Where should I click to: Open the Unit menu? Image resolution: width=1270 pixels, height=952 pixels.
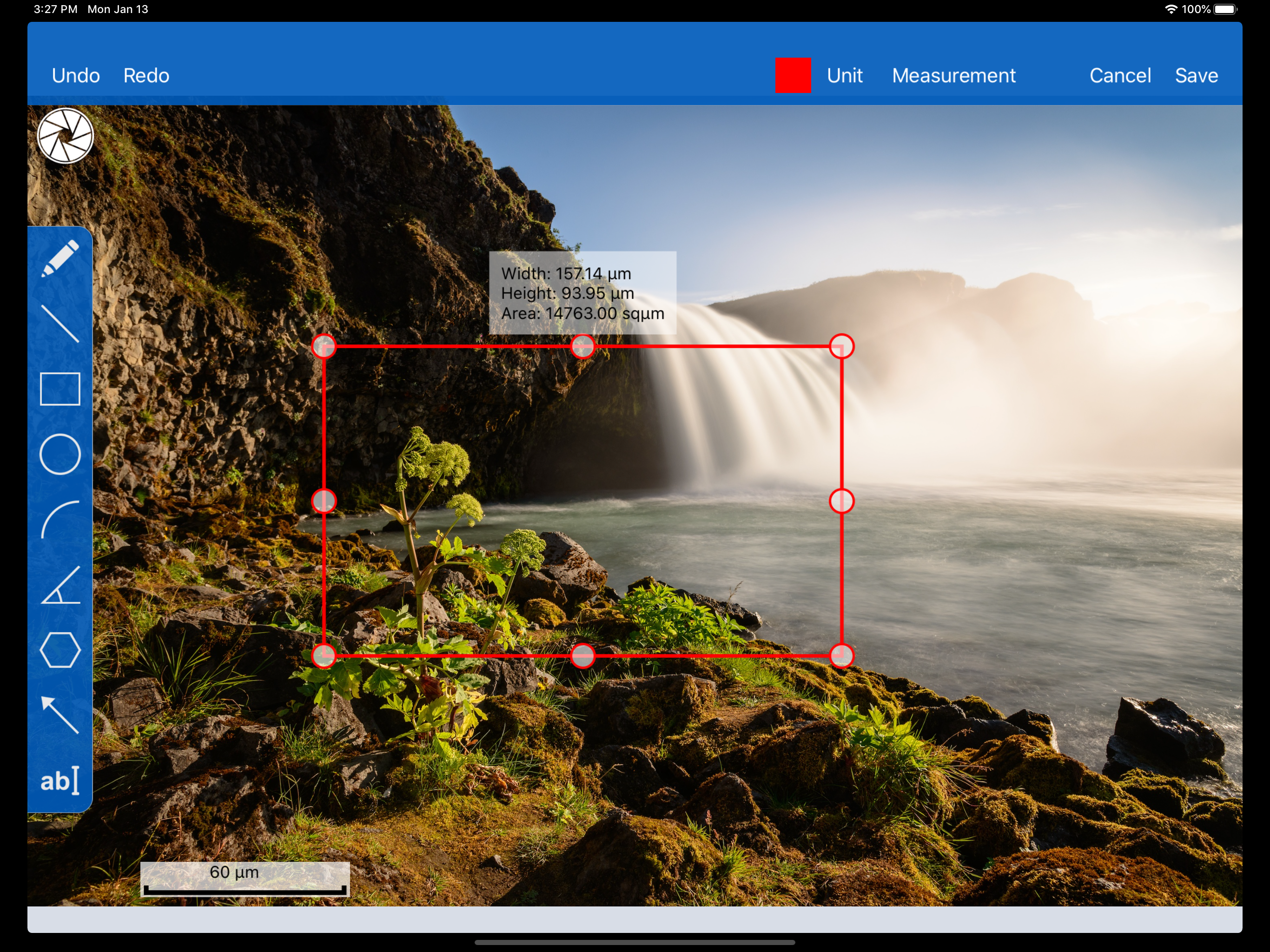[845, 75]
